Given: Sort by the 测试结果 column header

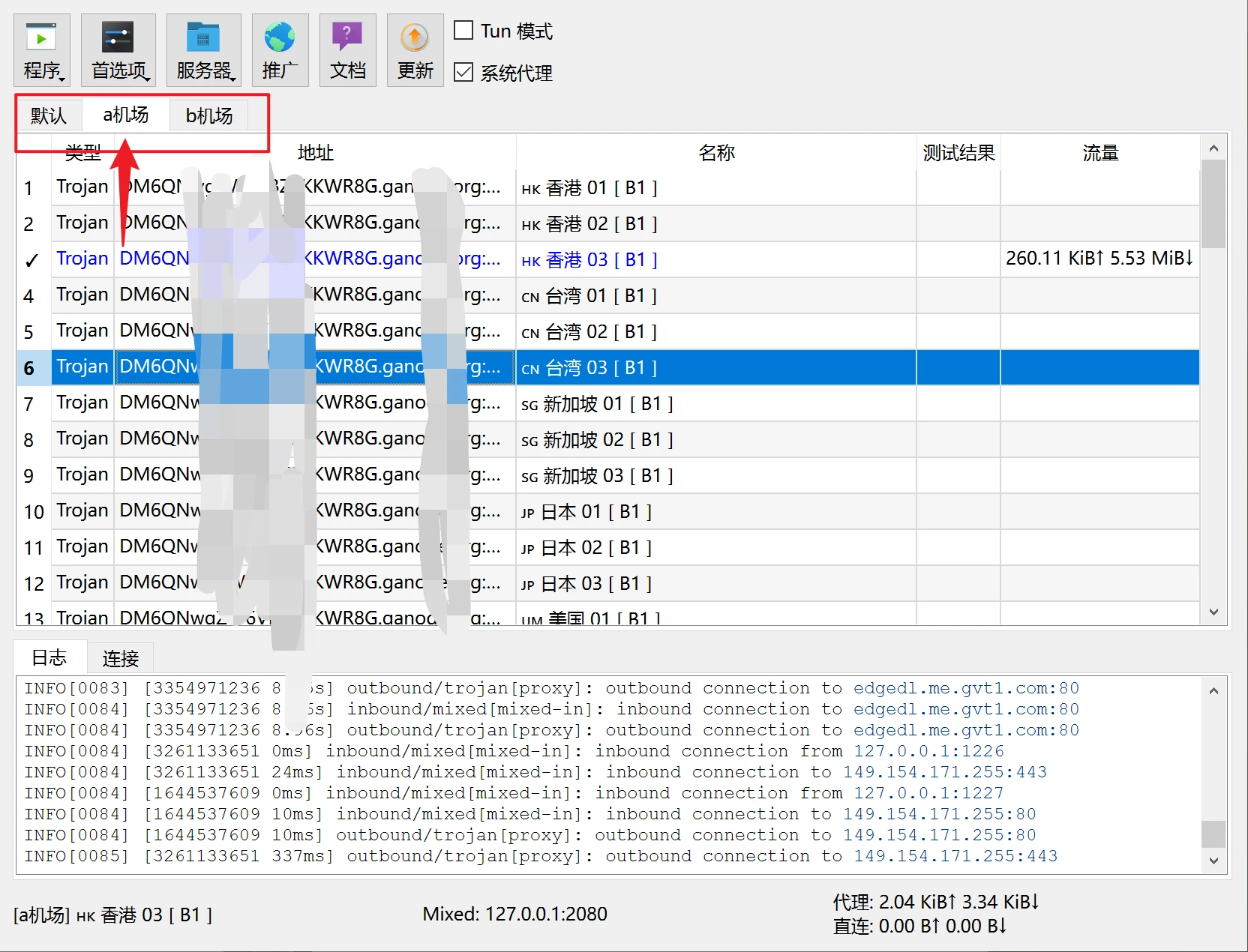Looking at the screenshot, I should tap(958, 153).
